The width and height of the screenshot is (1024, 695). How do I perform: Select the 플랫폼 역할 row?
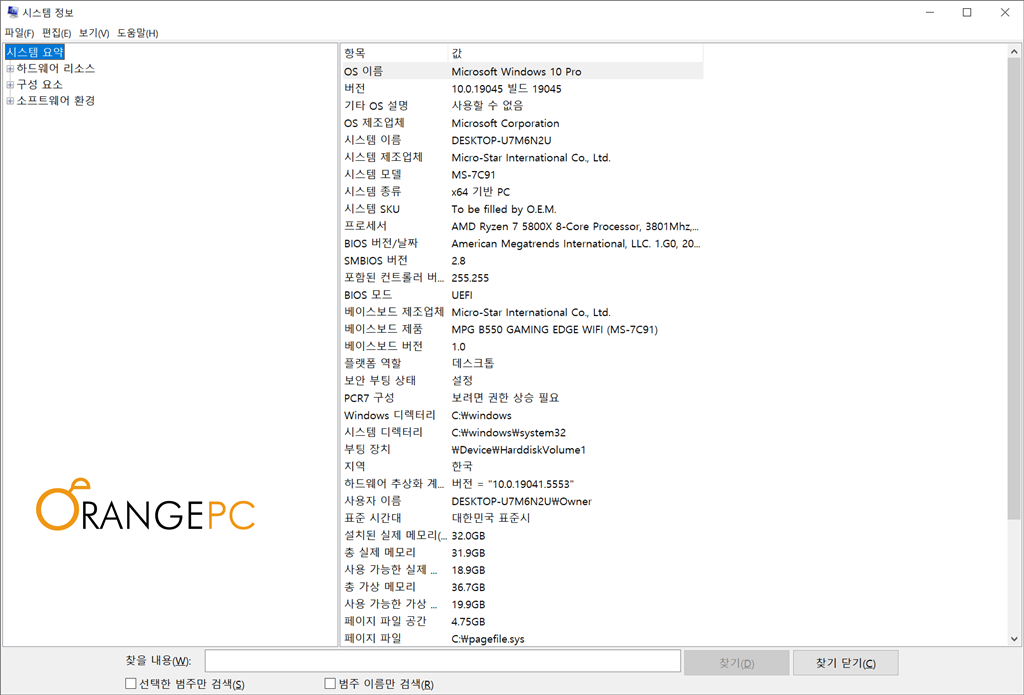click(522, 364)
